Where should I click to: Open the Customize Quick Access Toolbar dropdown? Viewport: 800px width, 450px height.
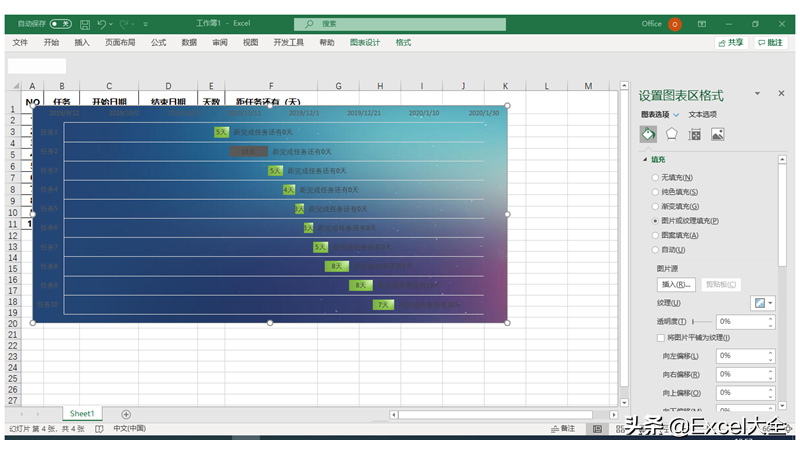pyautogui.click(x=145, y=24)
